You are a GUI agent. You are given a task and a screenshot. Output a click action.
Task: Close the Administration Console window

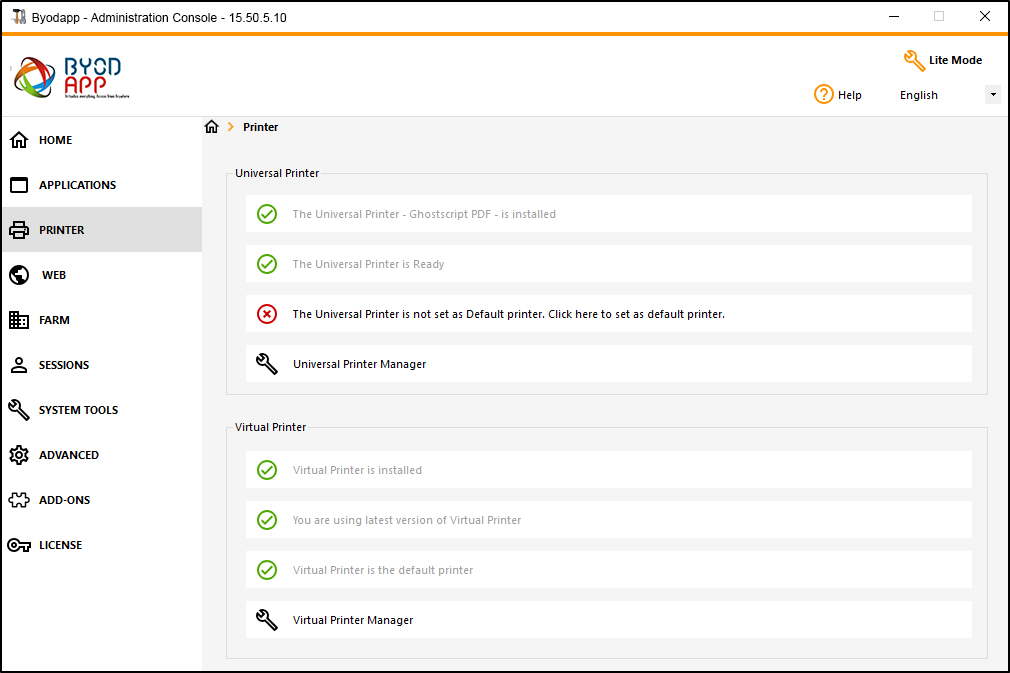[984, 17]
